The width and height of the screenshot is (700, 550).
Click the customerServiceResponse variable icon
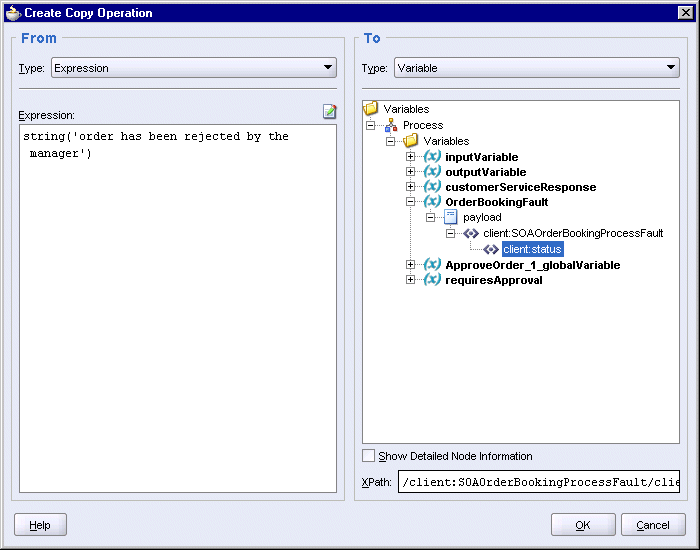point(432,187)
